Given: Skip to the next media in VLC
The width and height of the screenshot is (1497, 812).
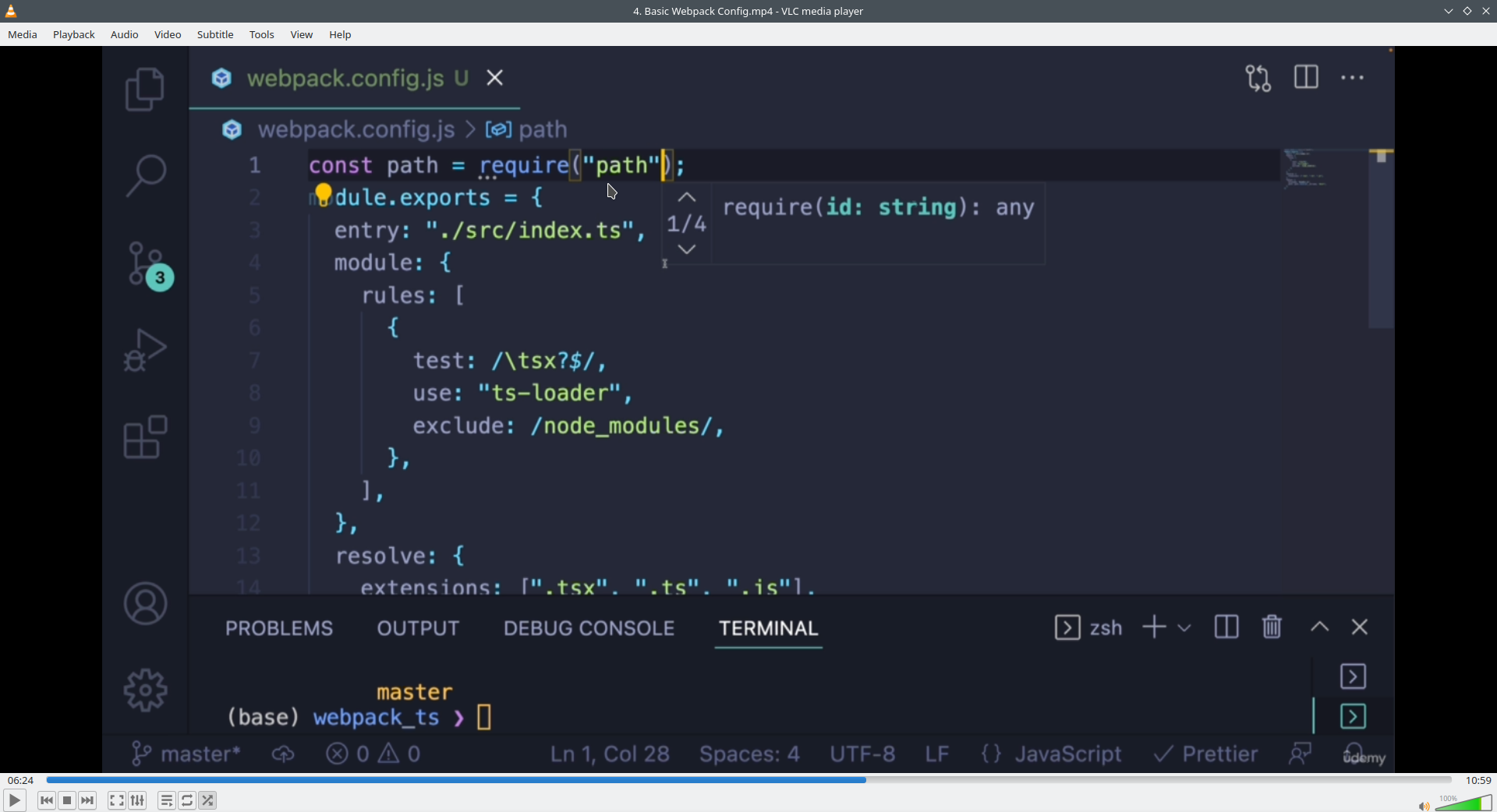Looking at the screenshot, I should click(x=88, y=800).
